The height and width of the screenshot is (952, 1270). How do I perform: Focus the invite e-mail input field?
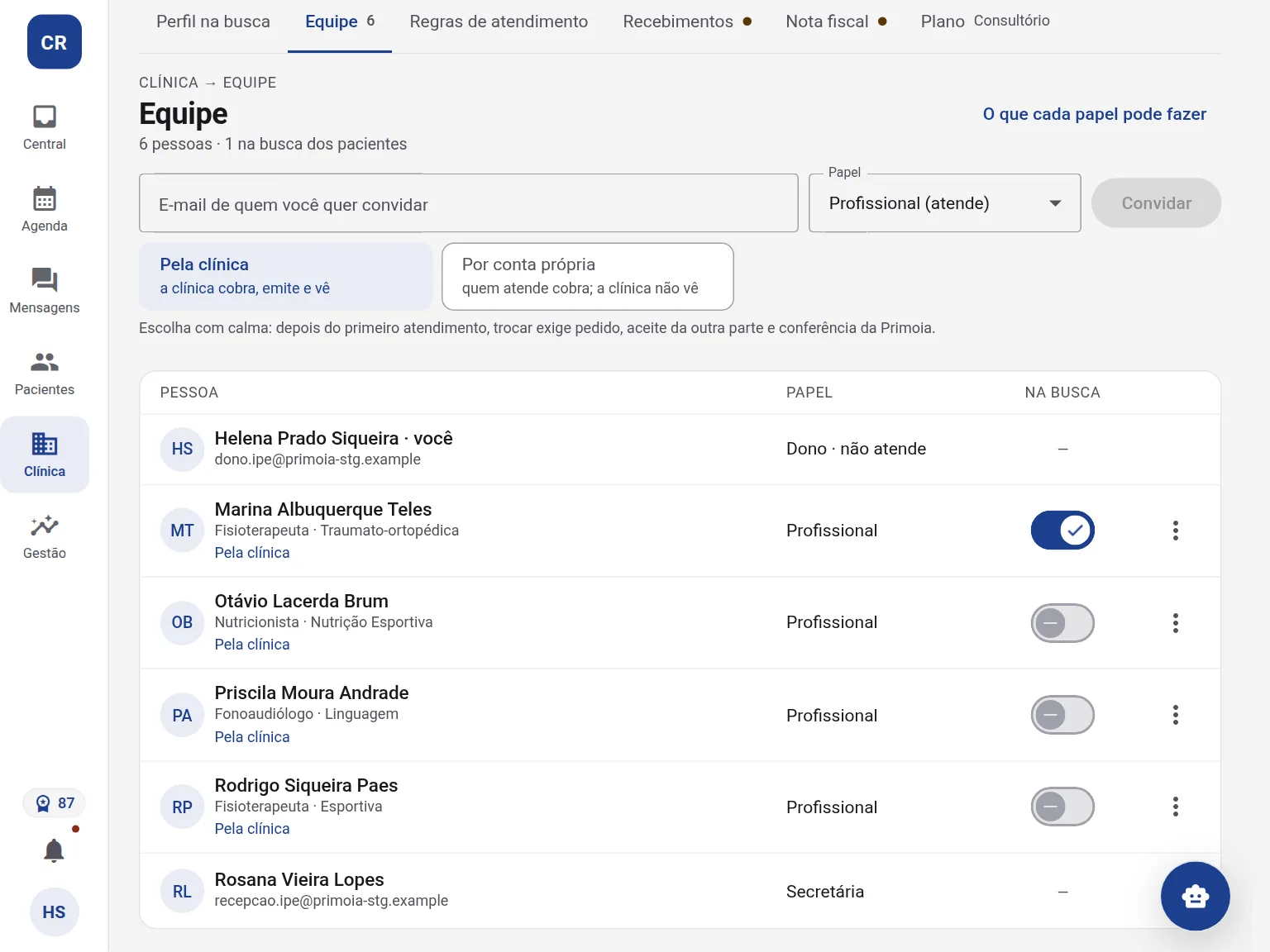pyautogui.click(x=469, y=203)
